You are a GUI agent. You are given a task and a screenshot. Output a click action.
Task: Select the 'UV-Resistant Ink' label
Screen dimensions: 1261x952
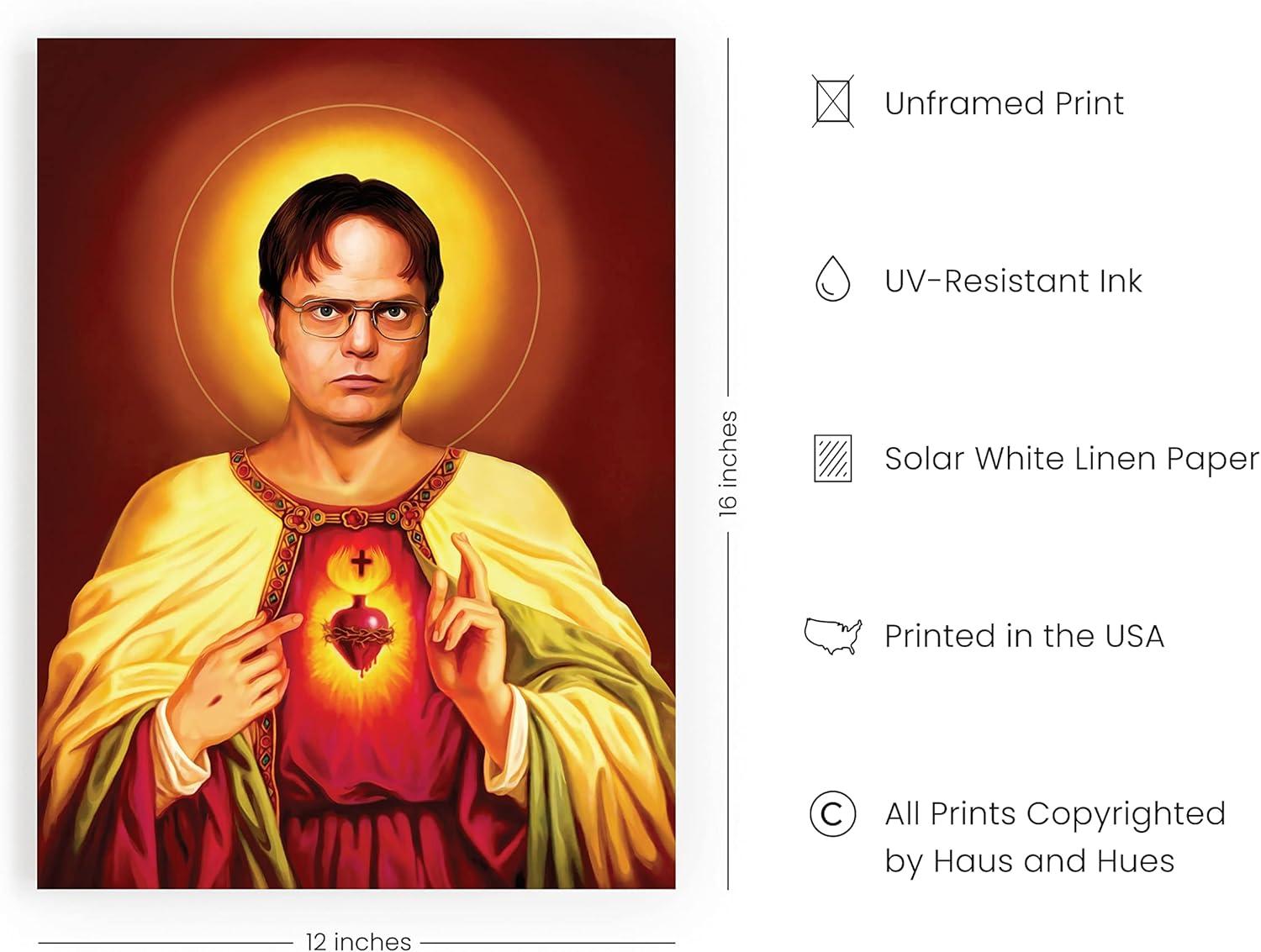click(x=1013, y=281)
